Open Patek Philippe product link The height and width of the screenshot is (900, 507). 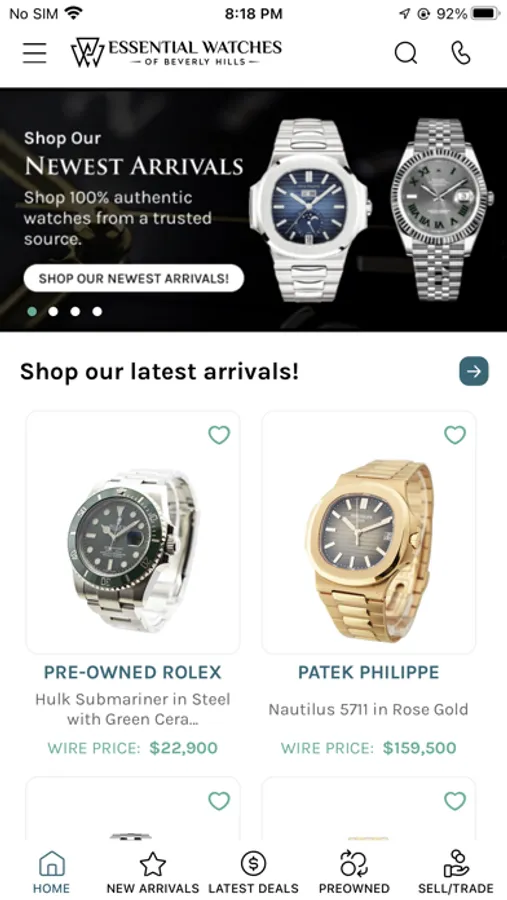(369, 672)
